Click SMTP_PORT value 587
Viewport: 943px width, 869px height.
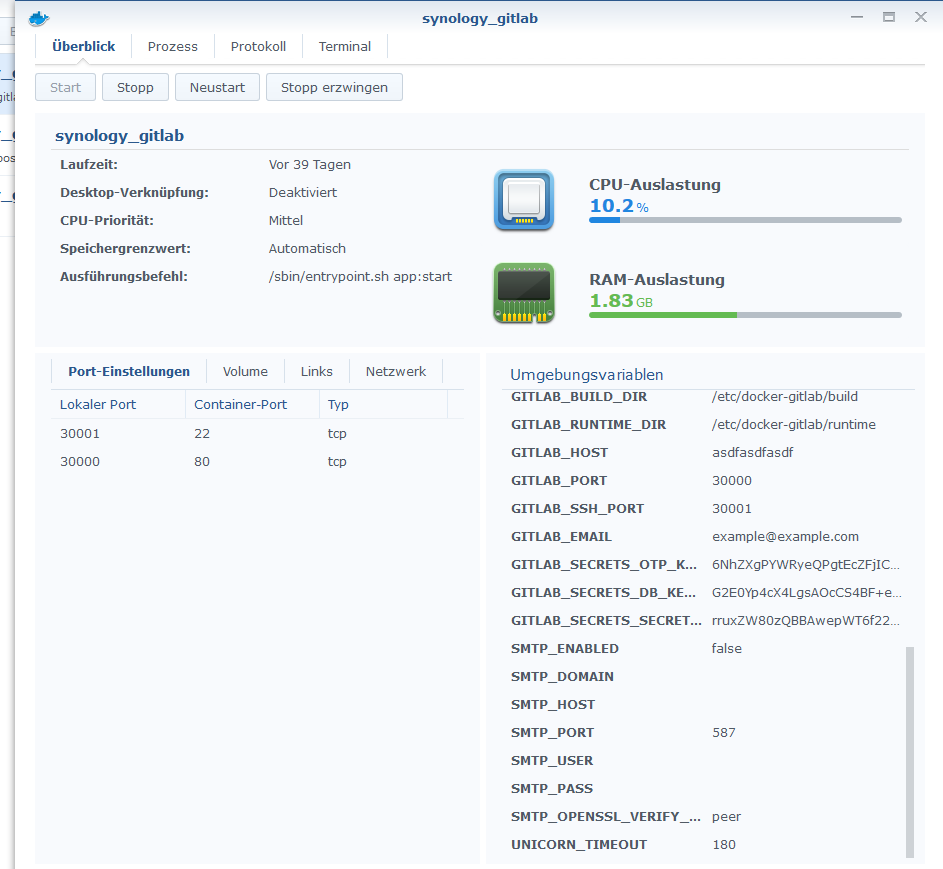point(723,732)
